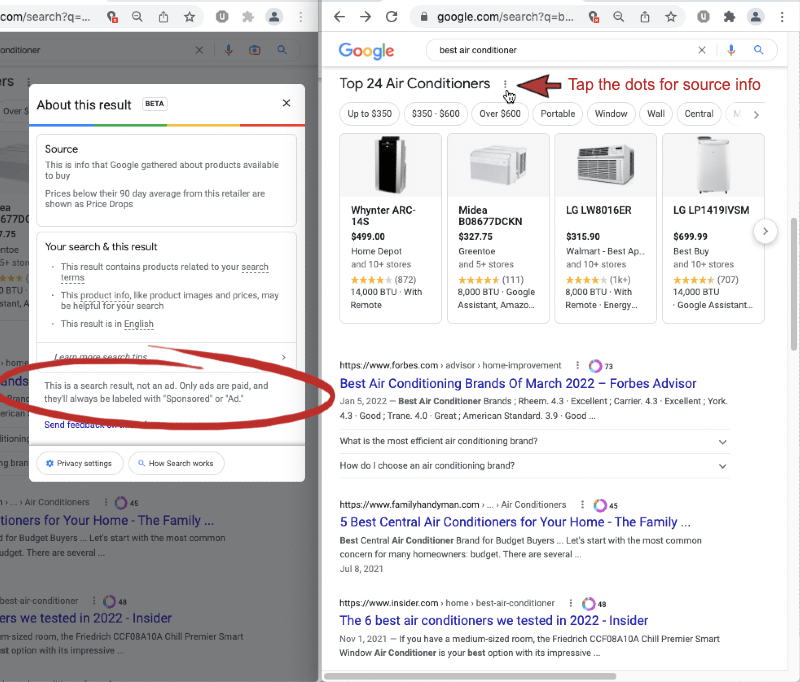This screenshot has height=682, width=800.
Task: Click the score circle 73 beside Forbes result
Action: coord(595,366)
